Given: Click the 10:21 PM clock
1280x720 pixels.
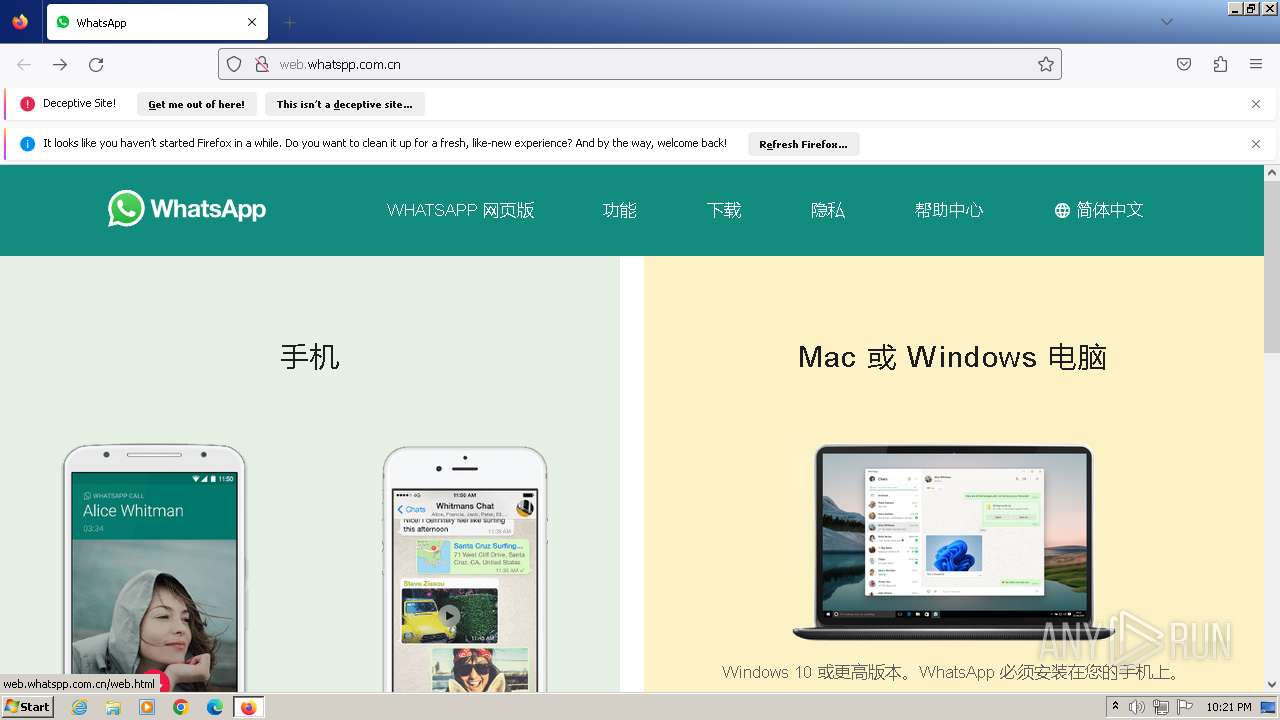Looking at the screenshot, I should [x=1228, y=707].
